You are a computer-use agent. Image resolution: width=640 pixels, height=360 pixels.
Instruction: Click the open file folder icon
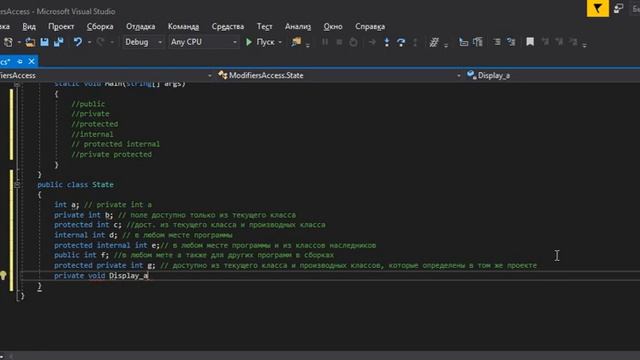pos(30,42)
